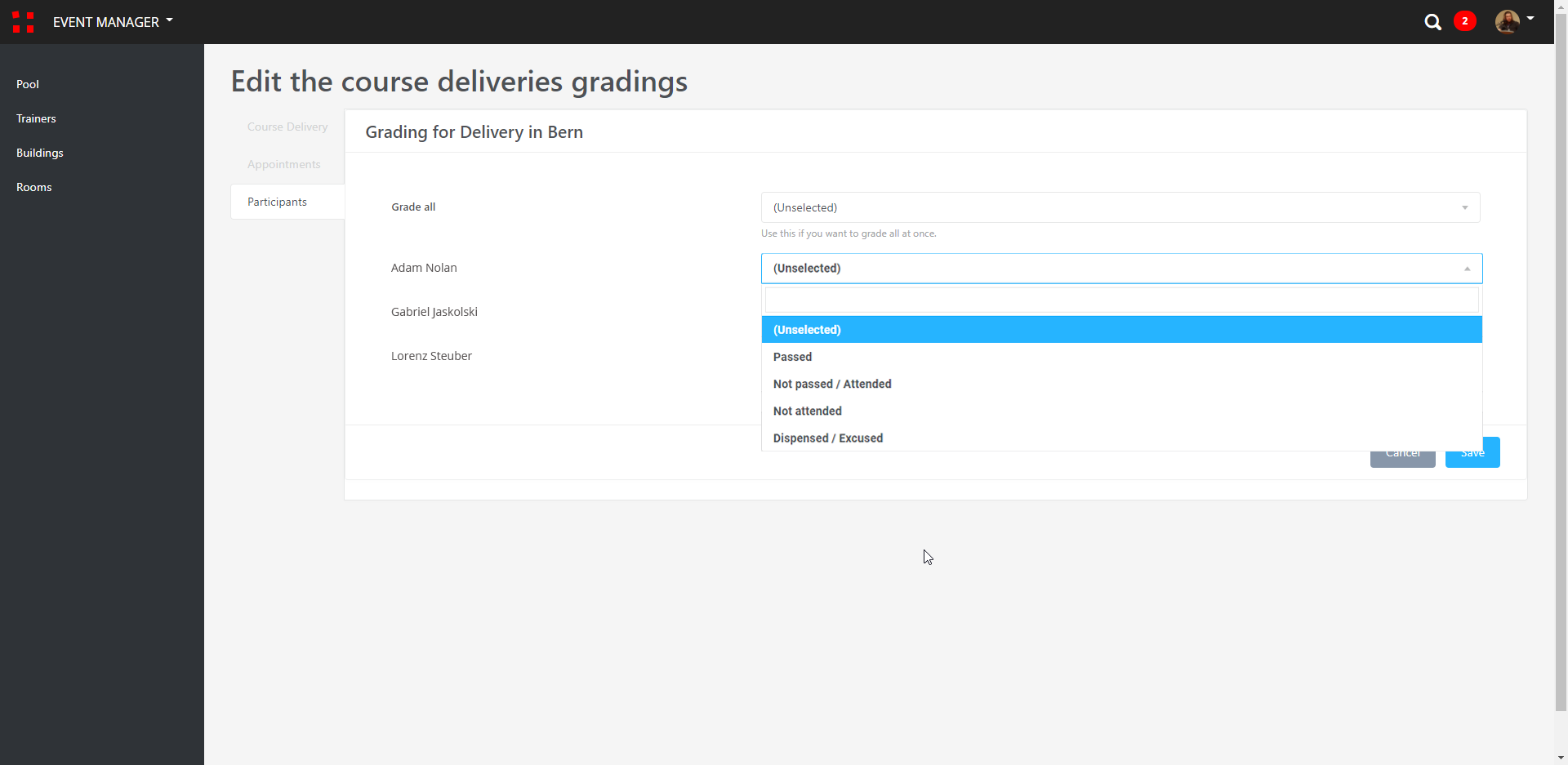This screenshot has width=1568, height=765.
Task: Switch to the Appointments tab
Action: pyautogui.click(x=283, y=164)
